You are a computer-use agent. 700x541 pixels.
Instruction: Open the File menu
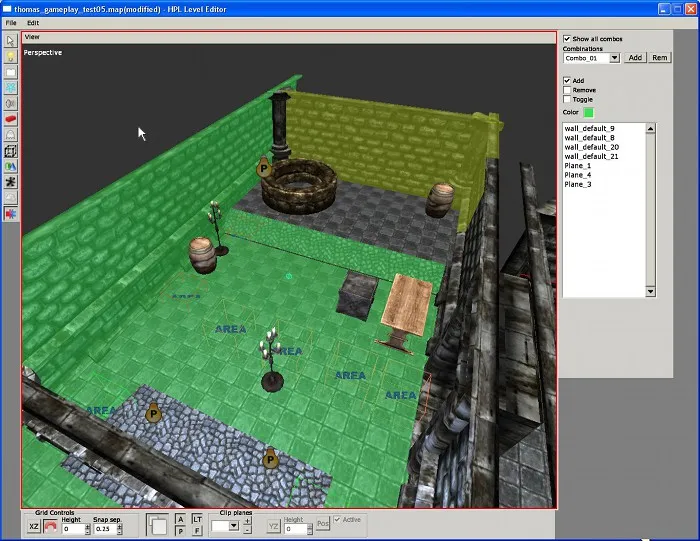pyautogui.click(x=11, y=22)
